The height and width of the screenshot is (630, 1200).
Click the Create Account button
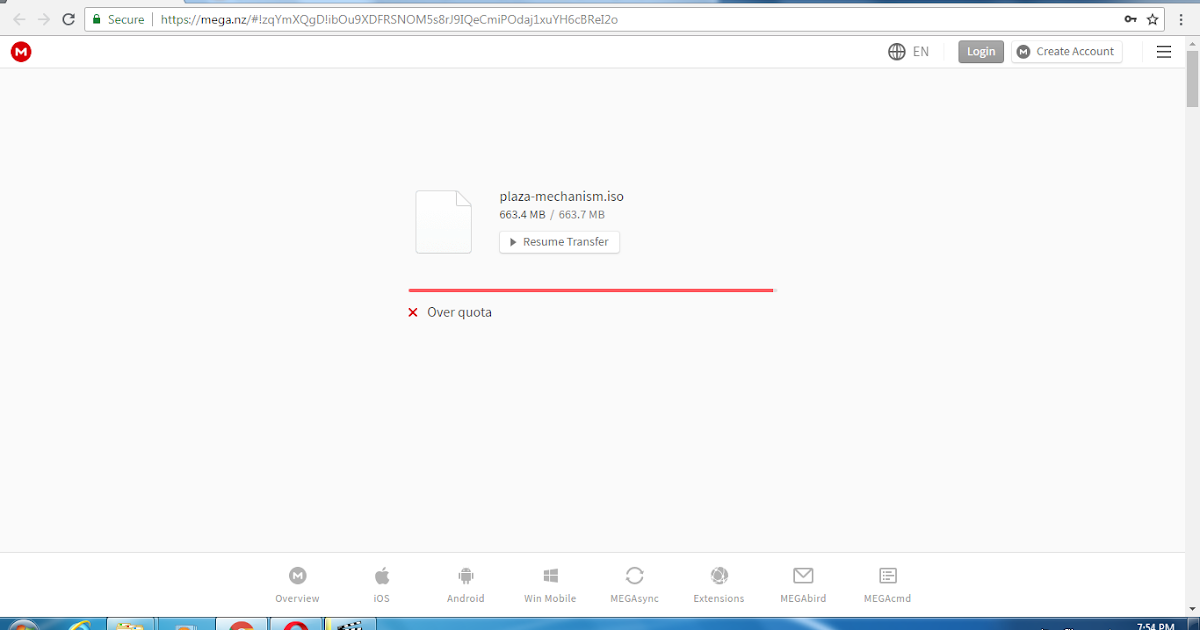click(1066, 52)
